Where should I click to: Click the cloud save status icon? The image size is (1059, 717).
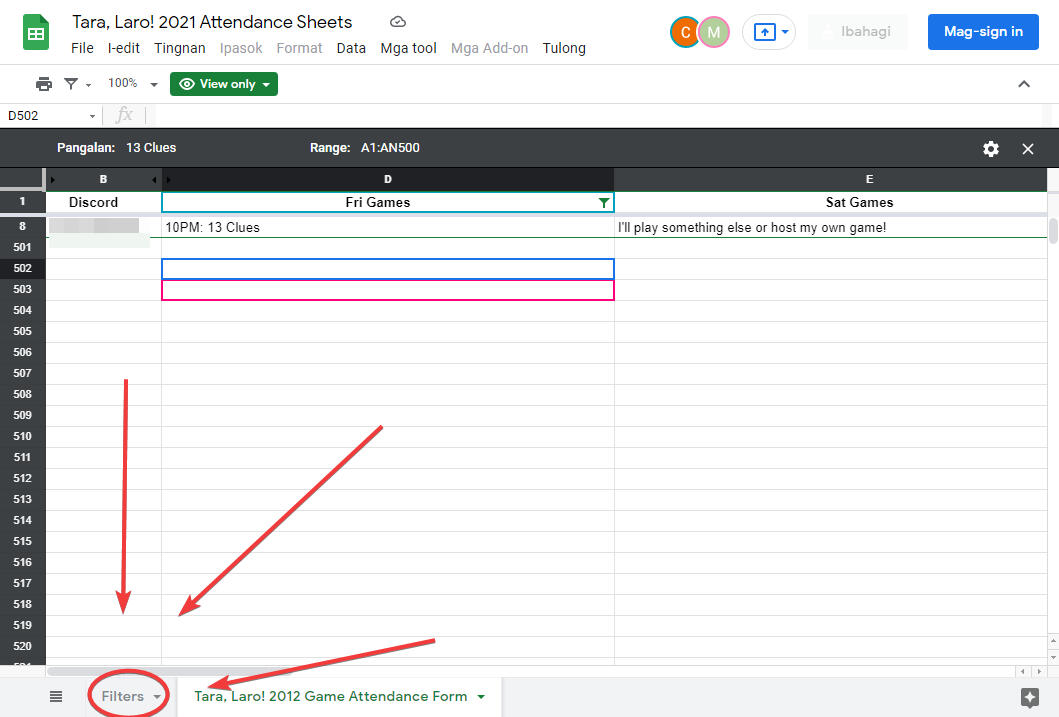coord(398,22)
